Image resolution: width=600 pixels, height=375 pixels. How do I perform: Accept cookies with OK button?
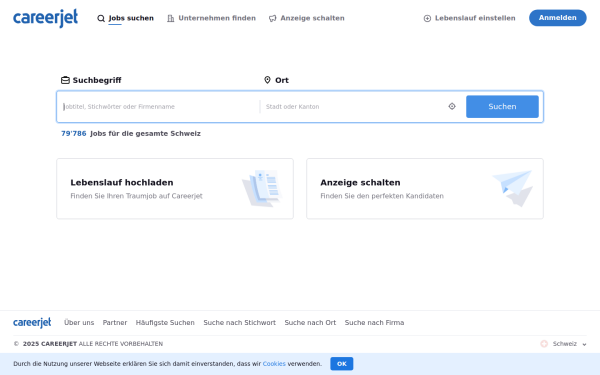pos(342,364)
